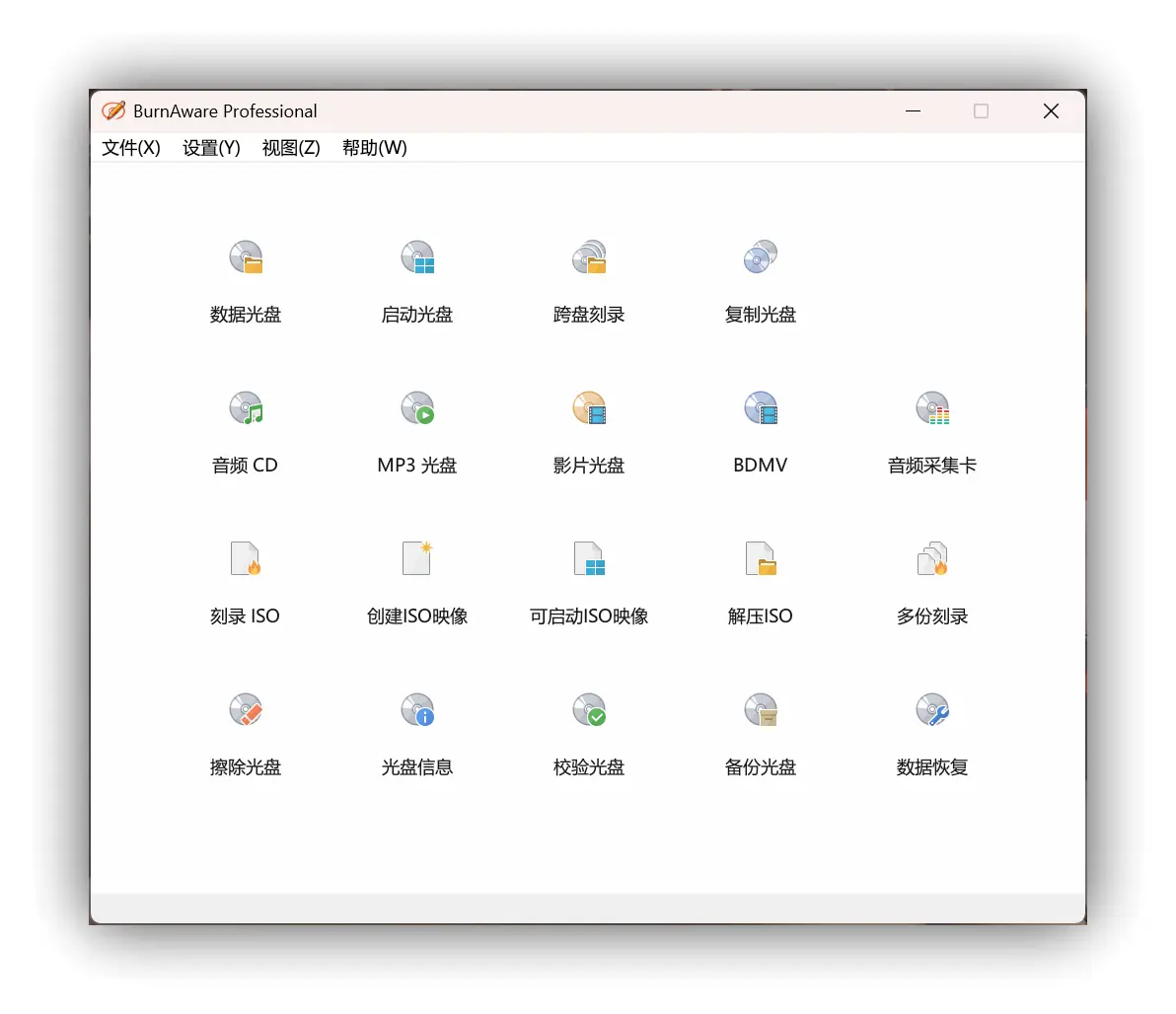Open the 跨盘刻录 span disc icon
This screenshot has height=1014, width=1176.
(590, 257)
